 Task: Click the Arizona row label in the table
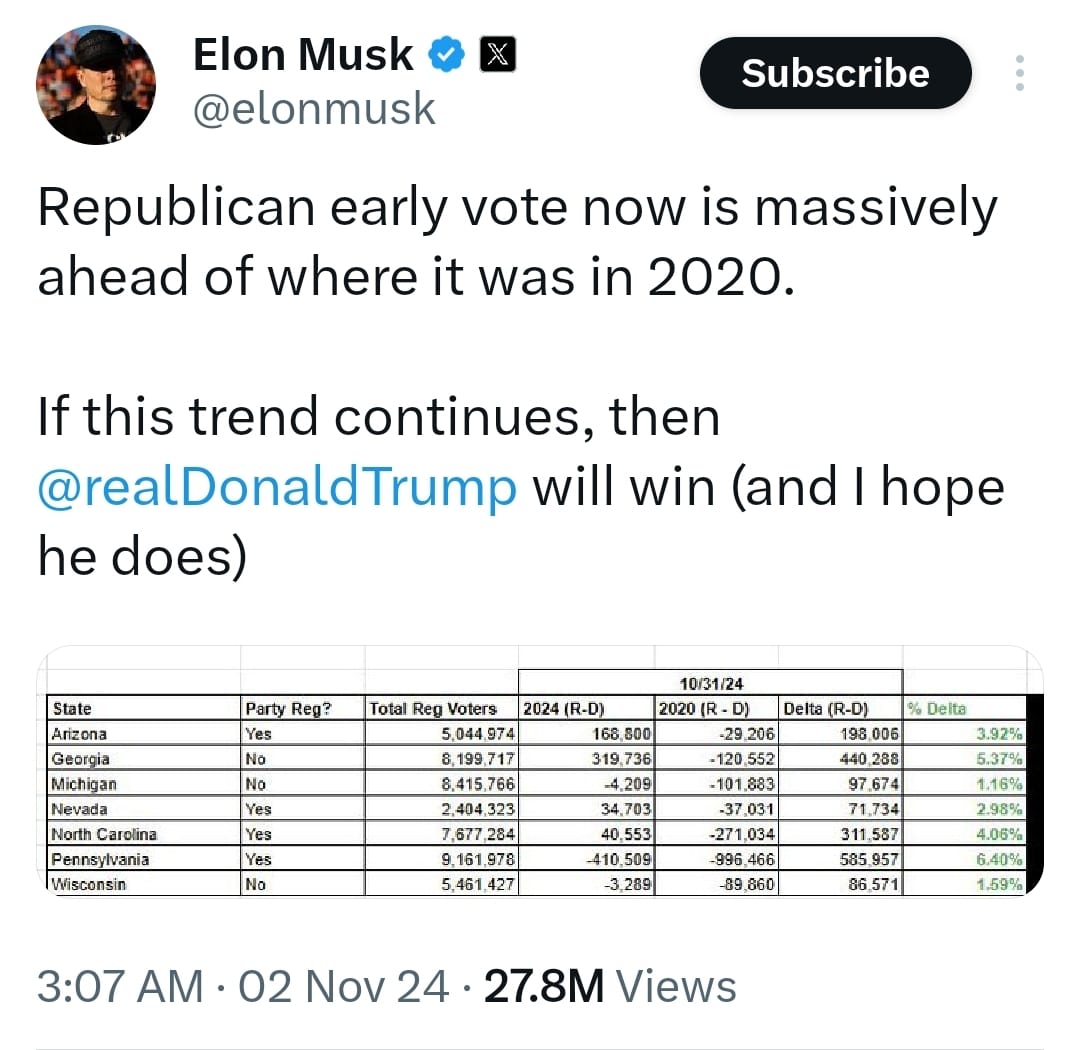coord(79,733)
